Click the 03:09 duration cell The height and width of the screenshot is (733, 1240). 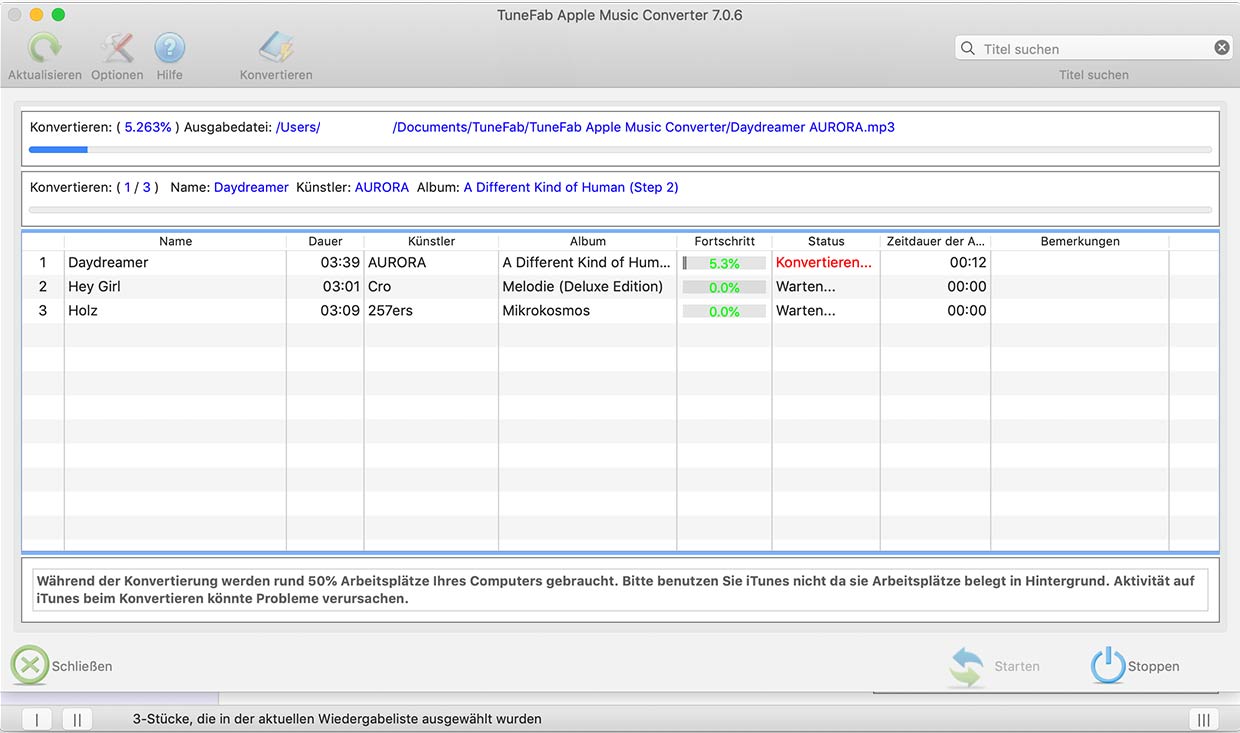(x=341, y=310)
